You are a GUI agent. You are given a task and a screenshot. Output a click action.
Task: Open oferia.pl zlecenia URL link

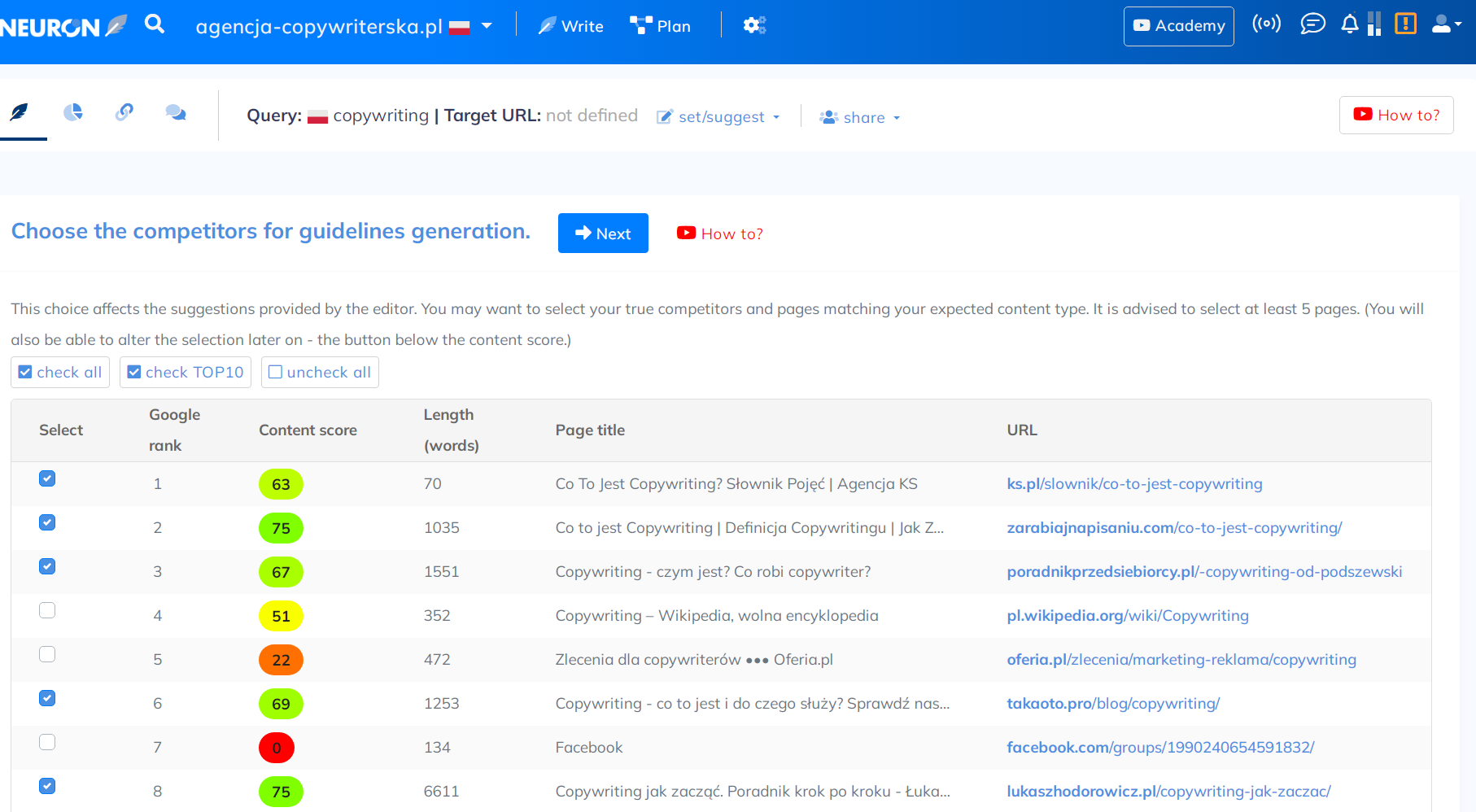[1181, 660]
